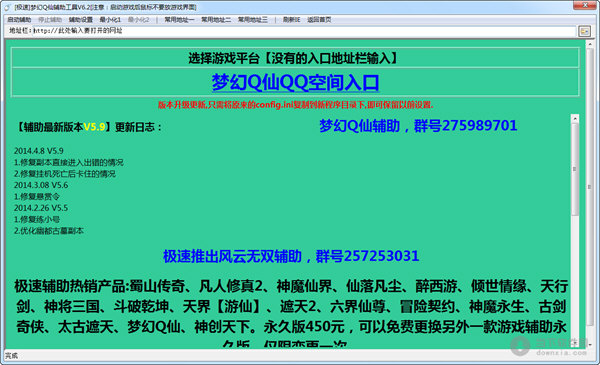Click the inner changelog scrollbar thumb
The image size is (600, 365).
(x=575, y=169)
